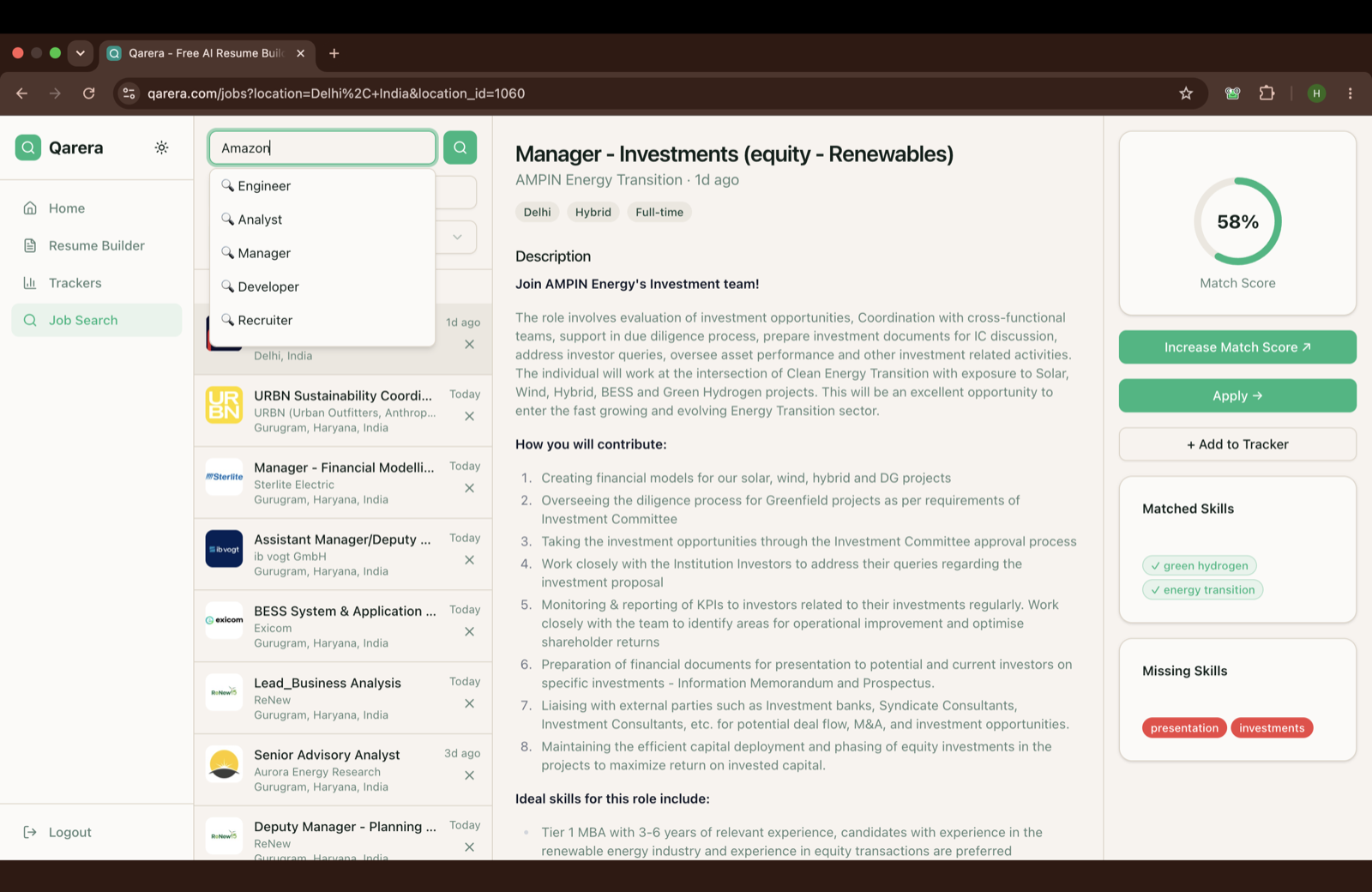The image size is (1372, 892).
Task: Dismiss the URBN Sustainability Coordinator job
Action: [x=469, y=416]
